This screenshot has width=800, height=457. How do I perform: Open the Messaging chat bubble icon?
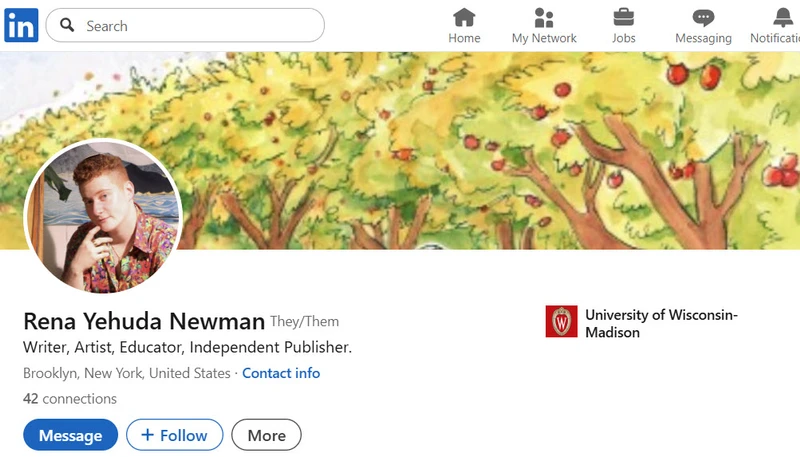703,18
